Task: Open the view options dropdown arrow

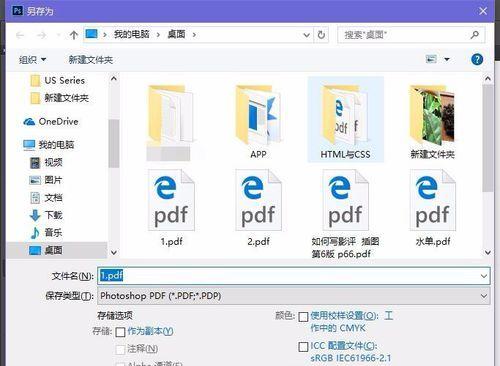Action: [x=447, y=60]
